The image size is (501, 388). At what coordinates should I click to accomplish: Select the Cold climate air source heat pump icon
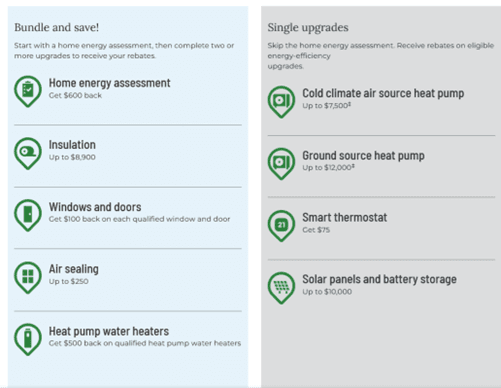pyautogui.click(x=281, y=102)
